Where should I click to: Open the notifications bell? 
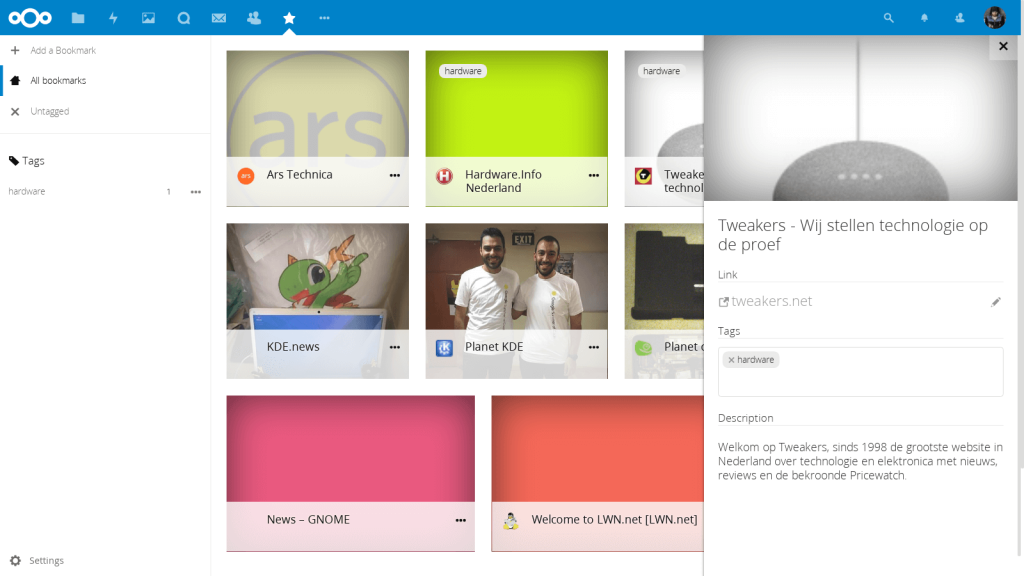click(924, 18)
